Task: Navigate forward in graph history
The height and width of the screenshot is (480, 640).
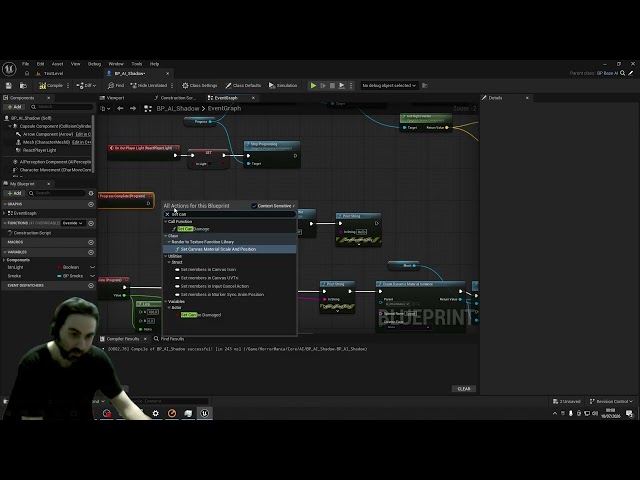Action: coord(133,109)
